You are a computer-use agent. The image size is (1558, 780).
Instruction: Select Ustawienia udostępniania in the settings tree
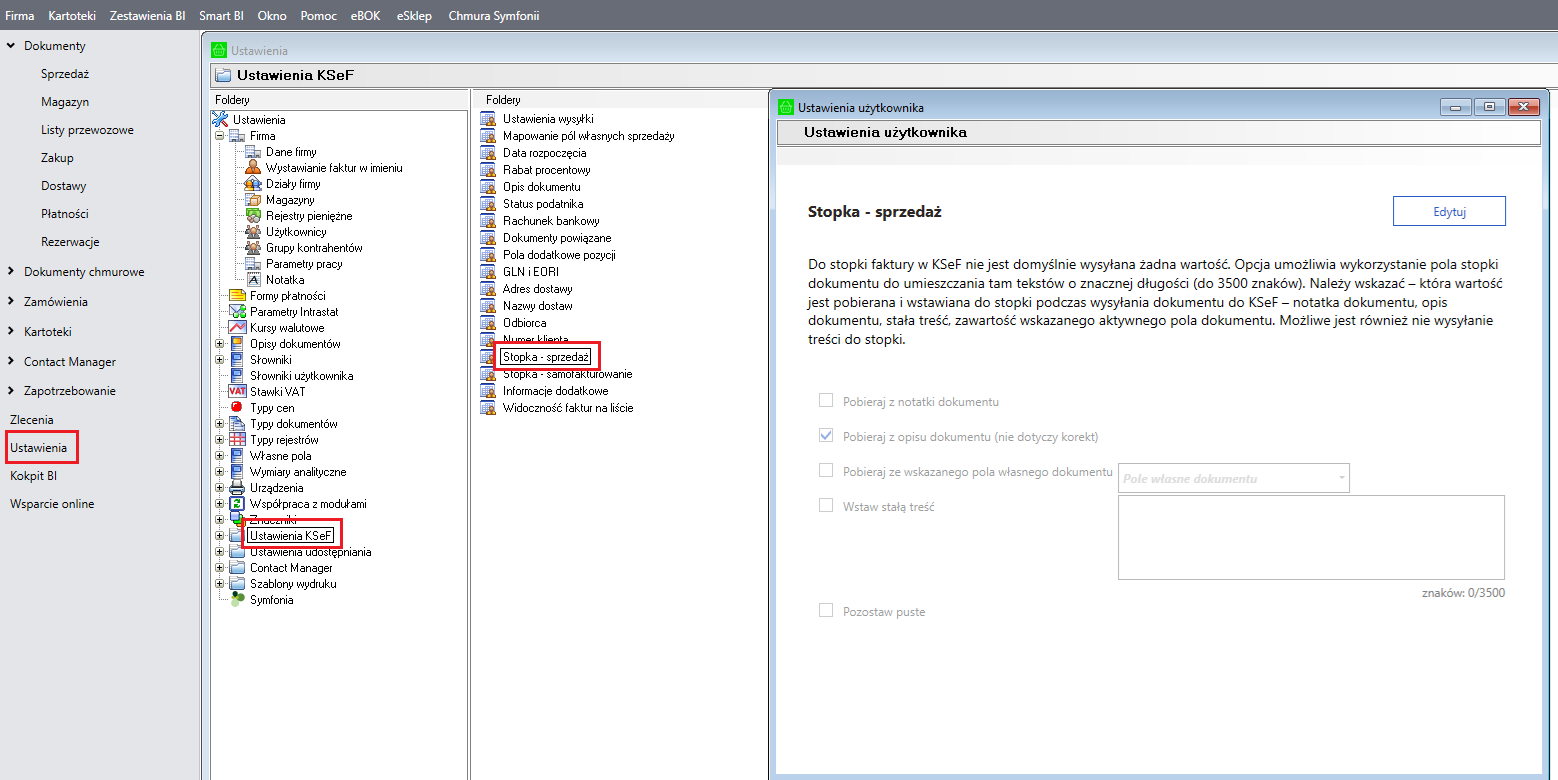pos(310,552)
